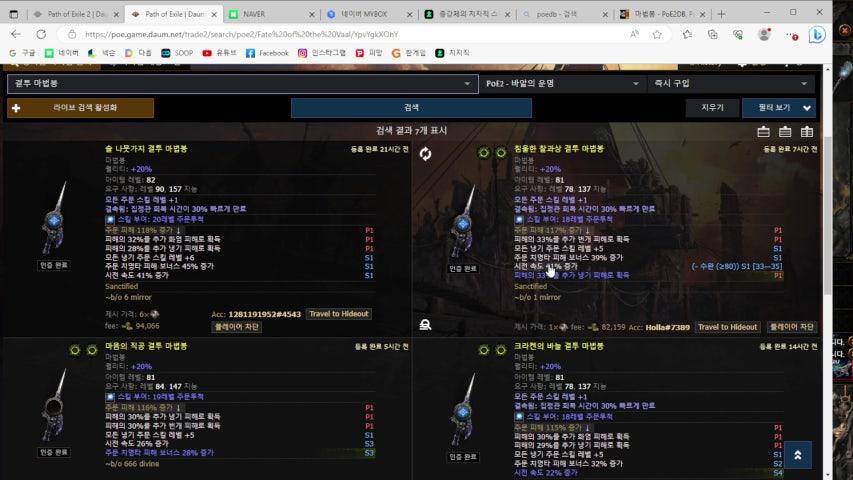Activate live search with 라이브 검색 활성화

[81, 108]
